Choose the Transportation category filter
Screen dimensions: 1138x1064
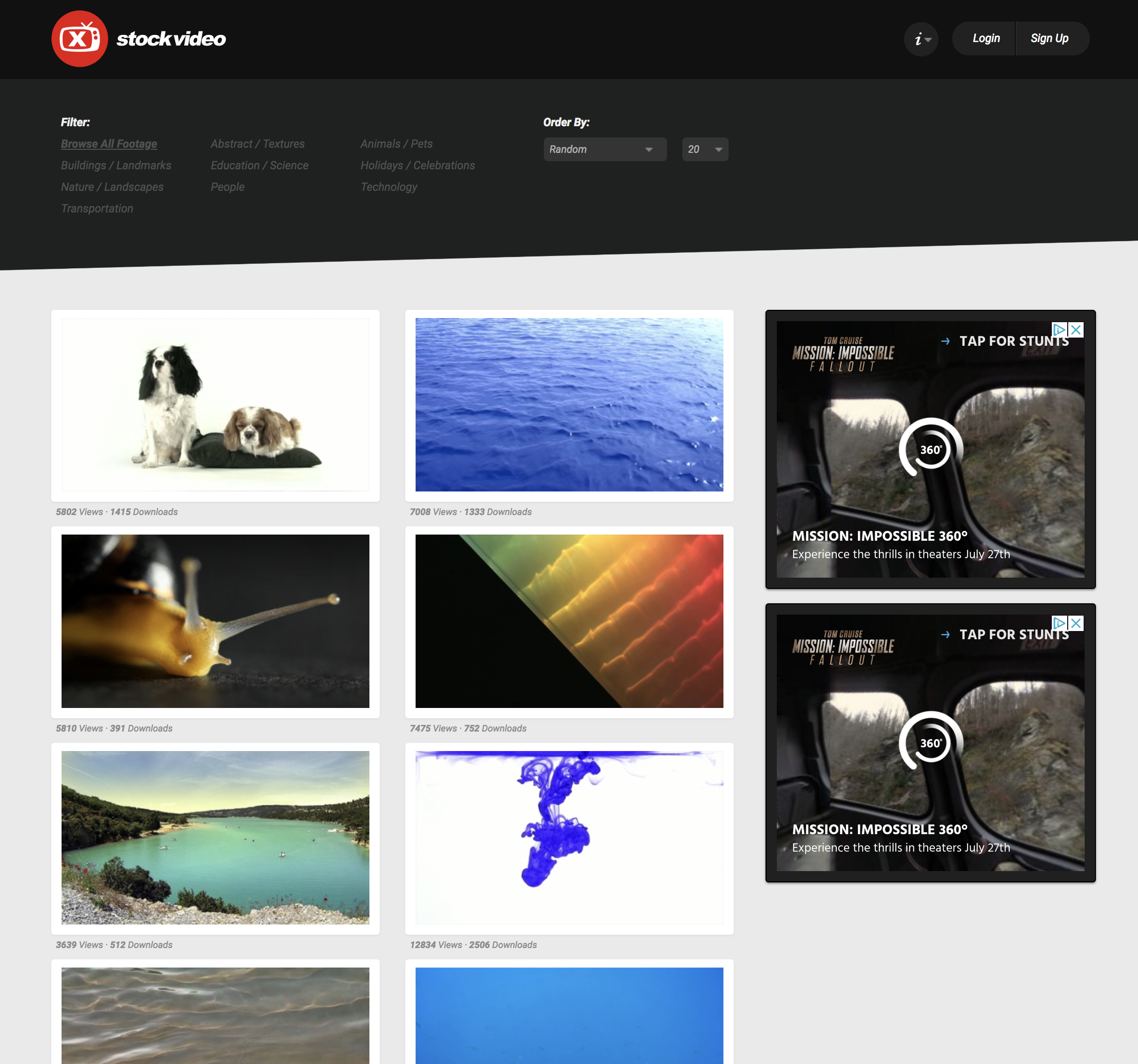tap(97, 208)
